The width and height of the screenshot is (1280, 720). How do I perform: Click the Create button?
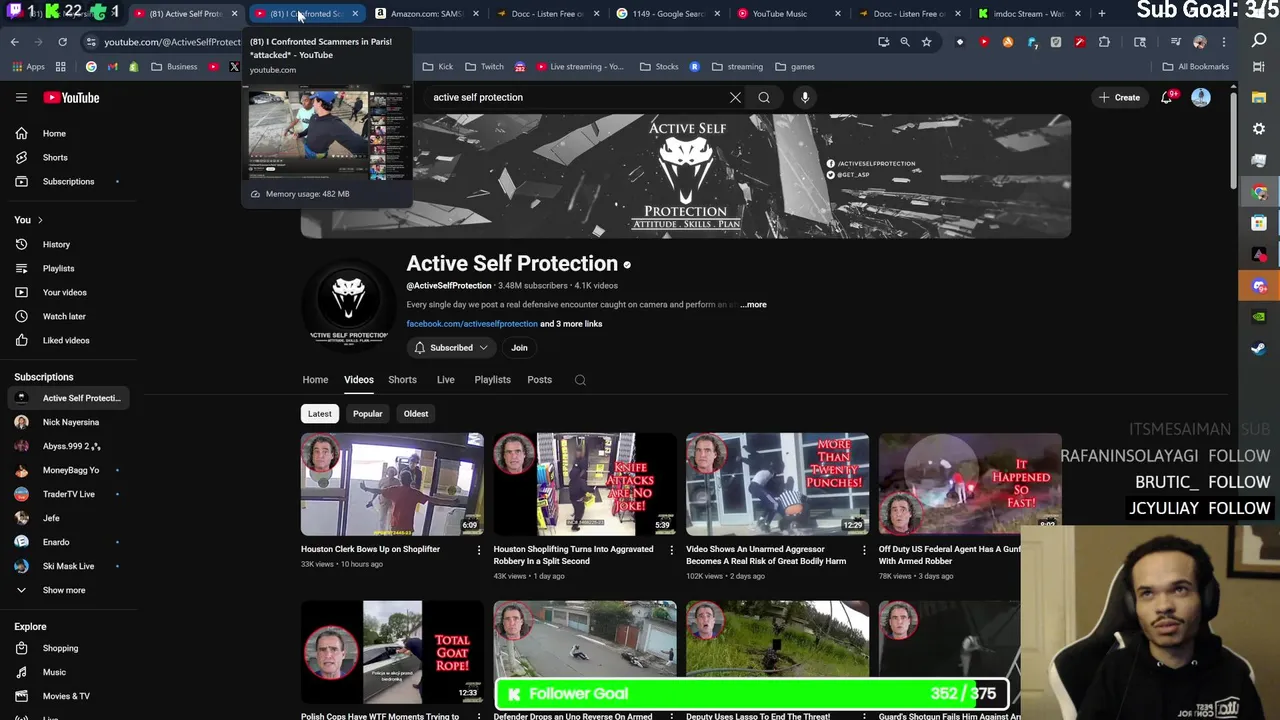[1119, 97]
